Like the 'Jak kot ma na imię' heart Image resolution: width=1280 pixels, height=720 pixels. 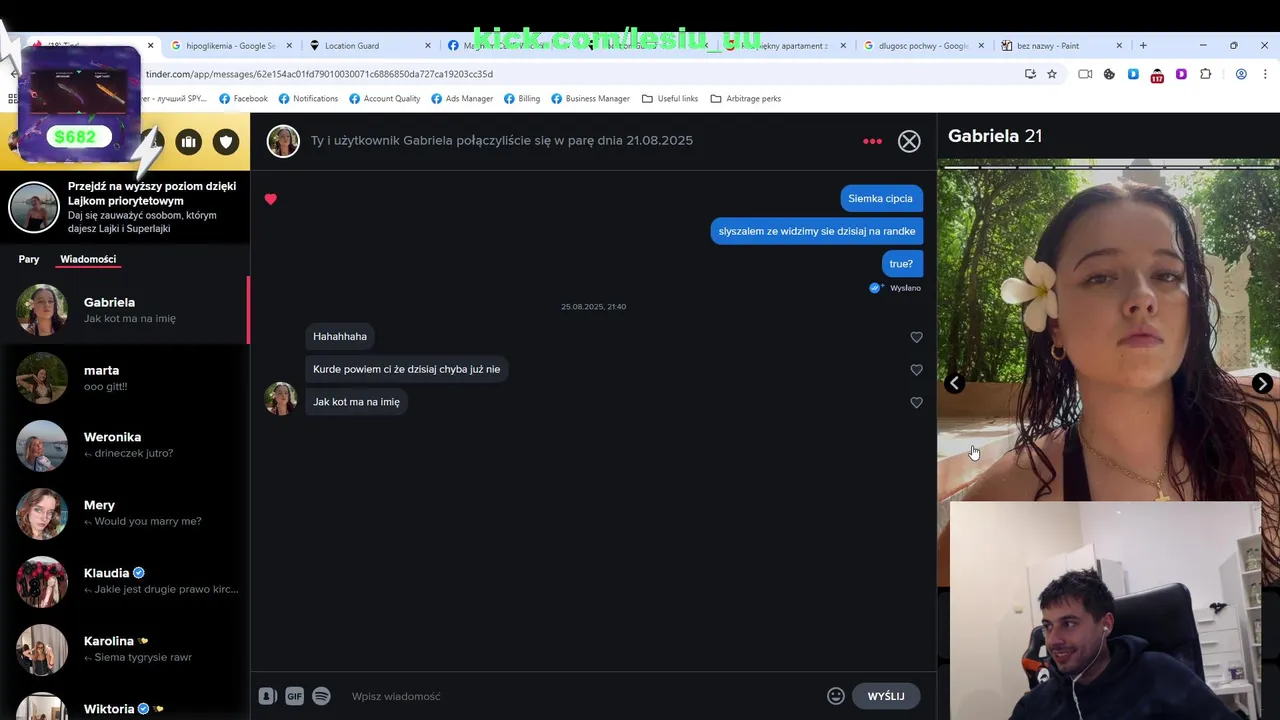tap(916, 402)
